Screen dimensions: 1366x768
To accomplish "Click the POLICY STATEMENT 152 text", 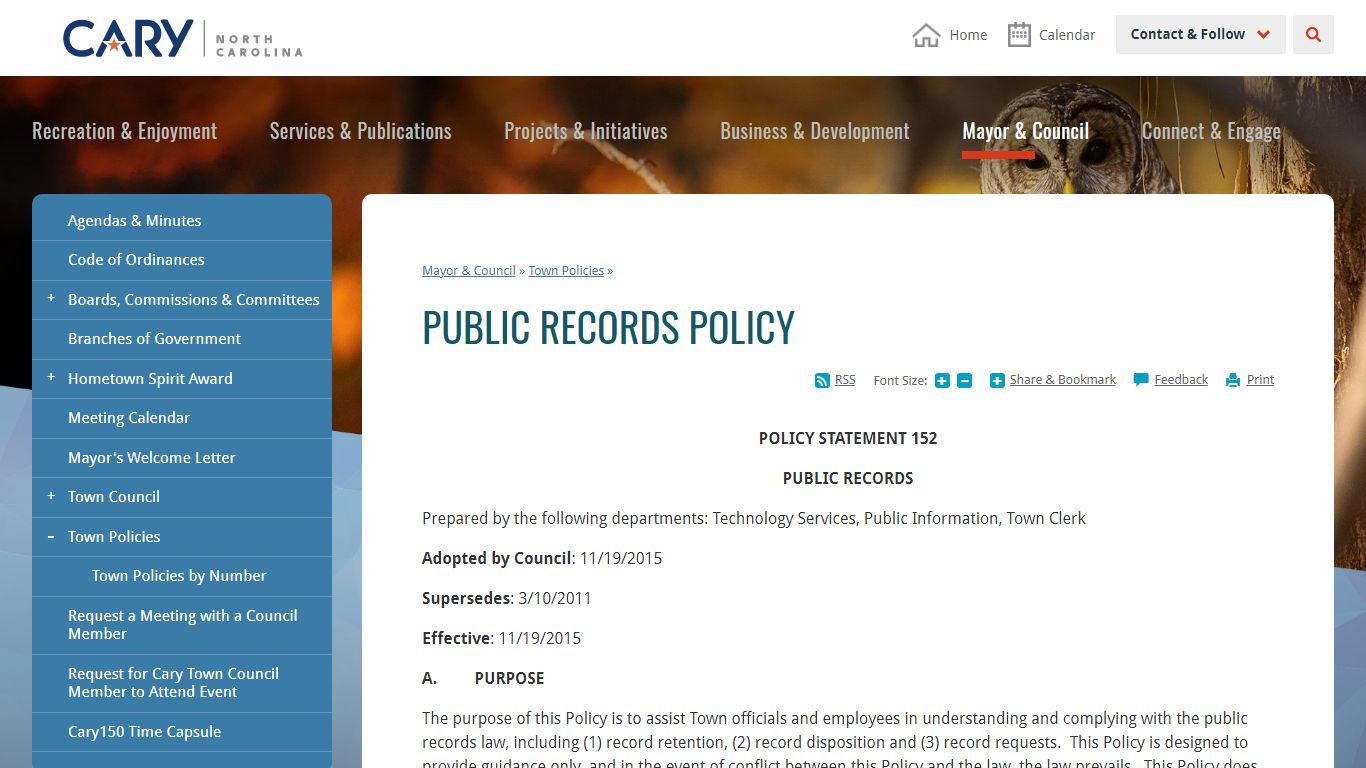I will click(848, 438).
